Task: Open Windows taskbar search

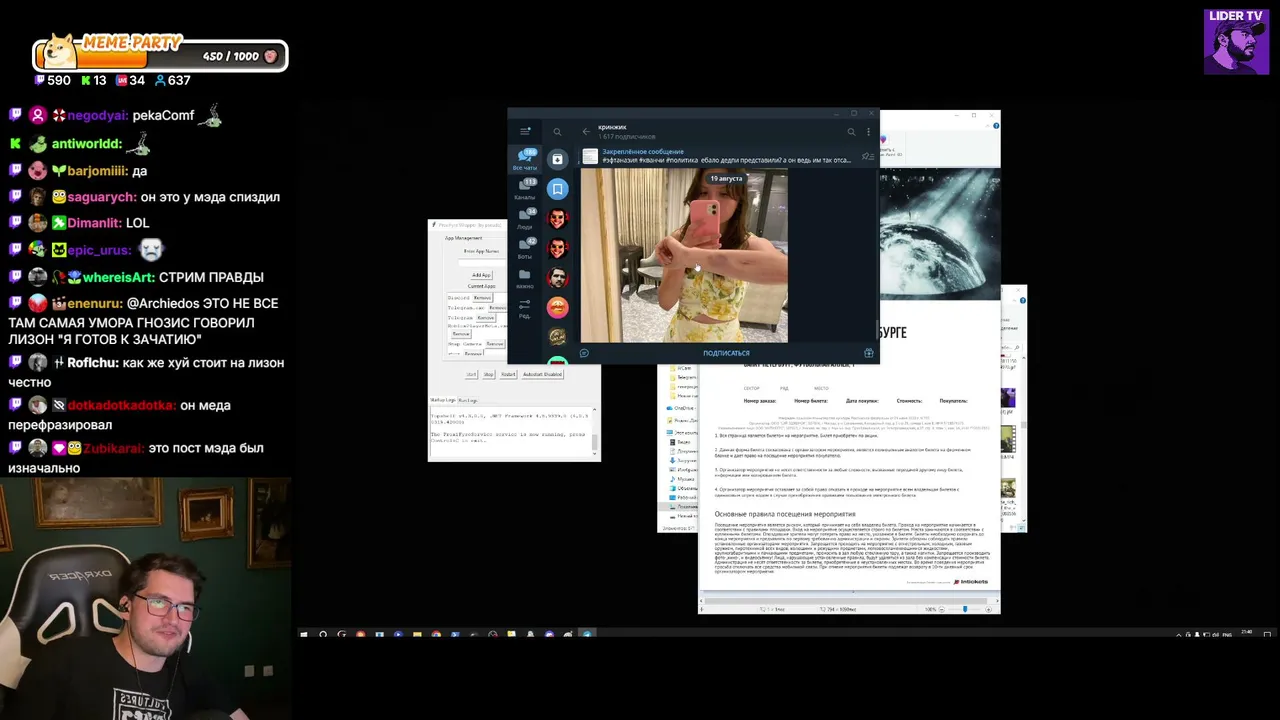Action: point(323,634)
